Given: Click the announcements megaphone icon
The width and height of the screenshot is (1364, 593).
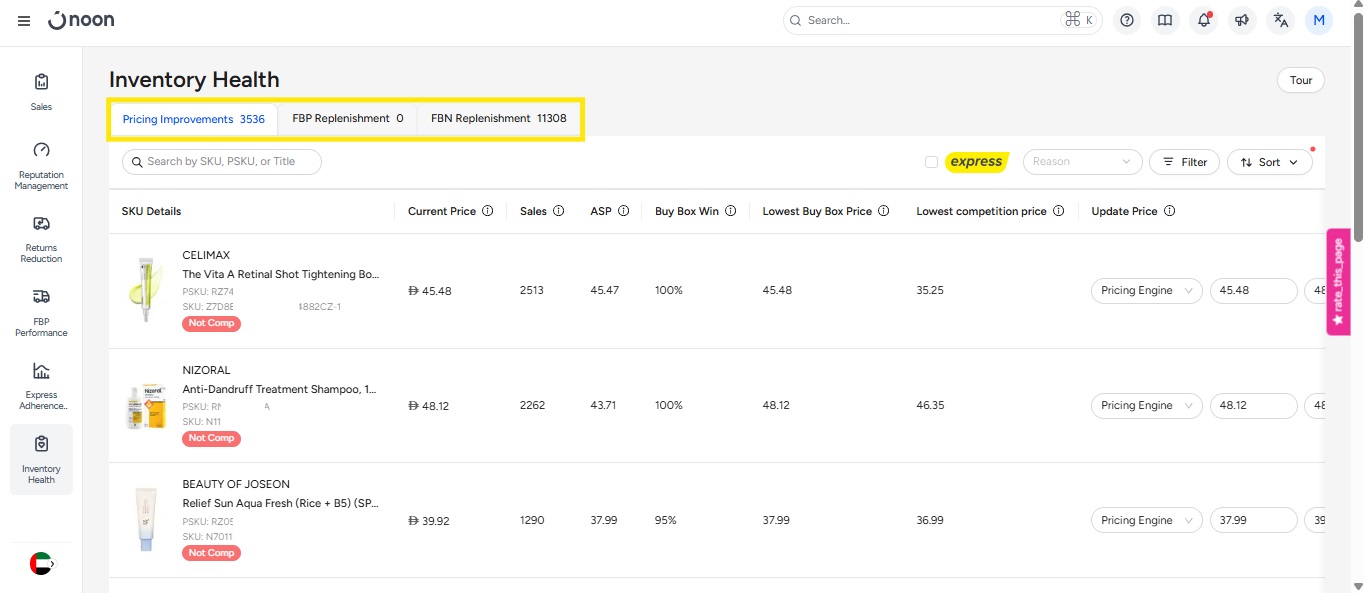Looking at the screenshot, I should 1242,20.
